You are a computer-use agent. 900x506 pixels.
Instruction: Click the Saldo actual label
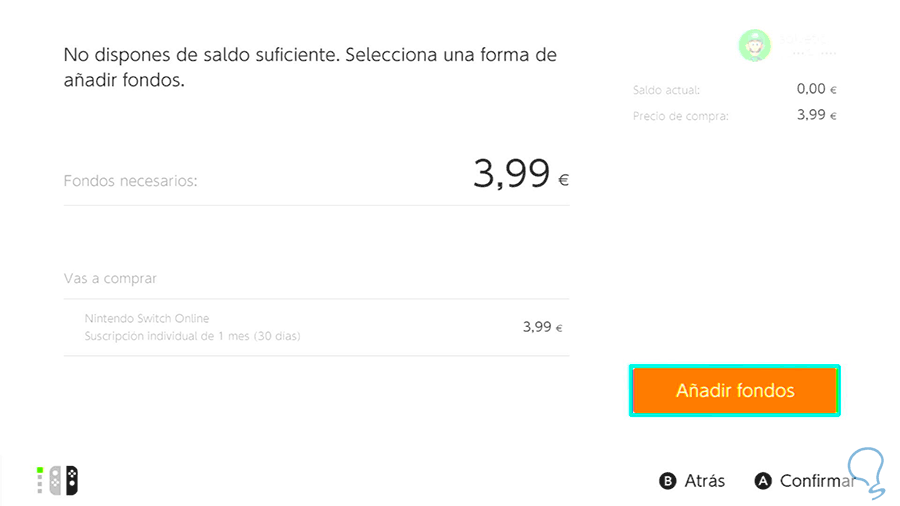tap(667, 91)
